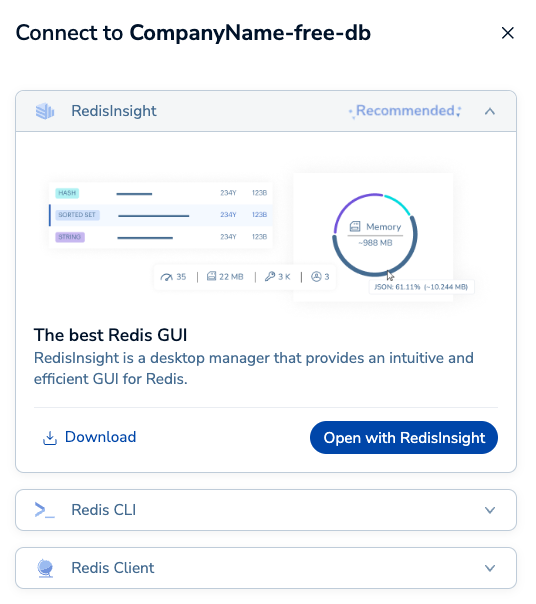Screen dimensions: 536x604
Task: Expand the Redis CLI section chevron
Action: click(490, 510)
